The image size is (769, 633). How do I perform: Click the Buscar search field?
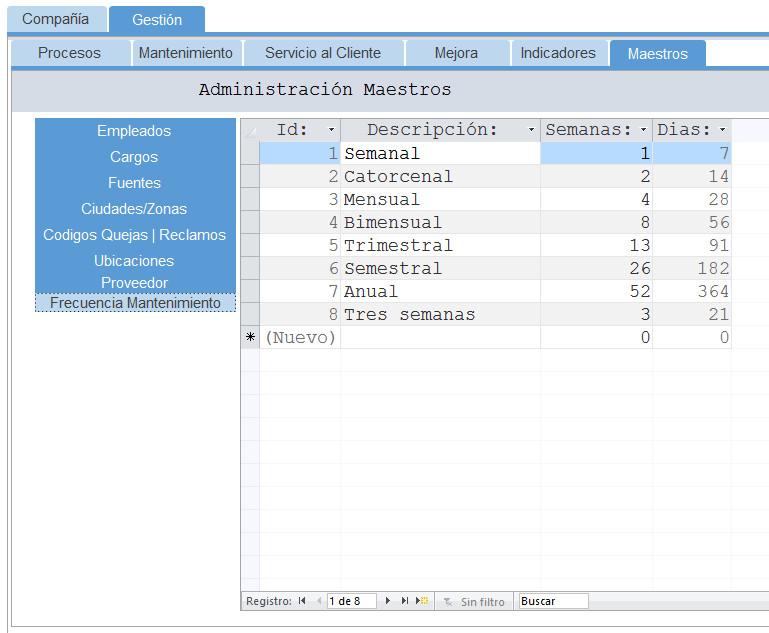click(553, 601)
